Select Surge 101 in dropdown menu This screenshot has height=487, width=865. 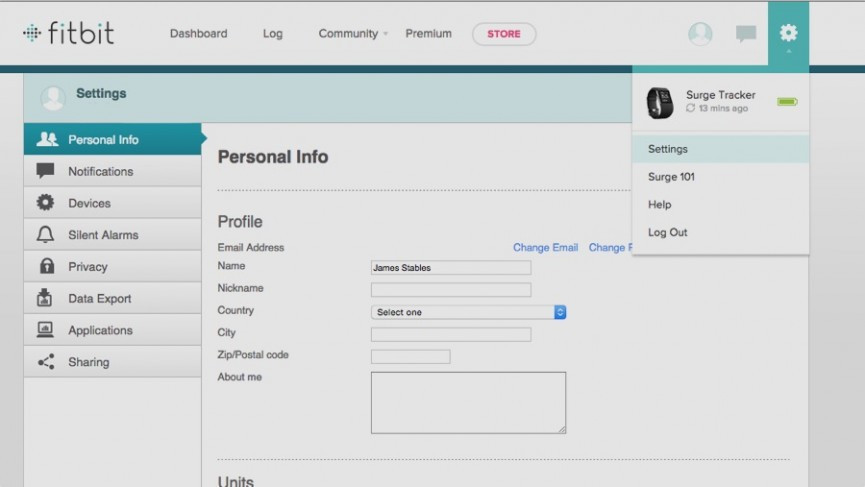point(671,177)
